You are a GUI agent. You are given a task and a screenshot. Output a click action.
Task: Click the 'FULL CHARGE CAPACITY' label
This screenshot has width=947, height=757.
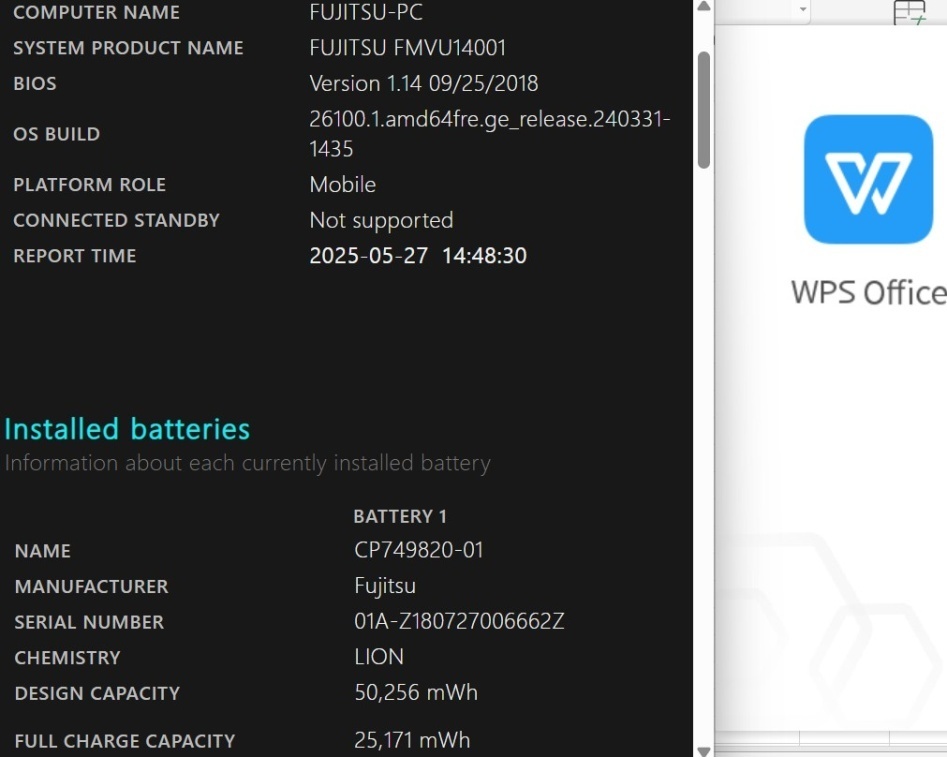[124, 741]
